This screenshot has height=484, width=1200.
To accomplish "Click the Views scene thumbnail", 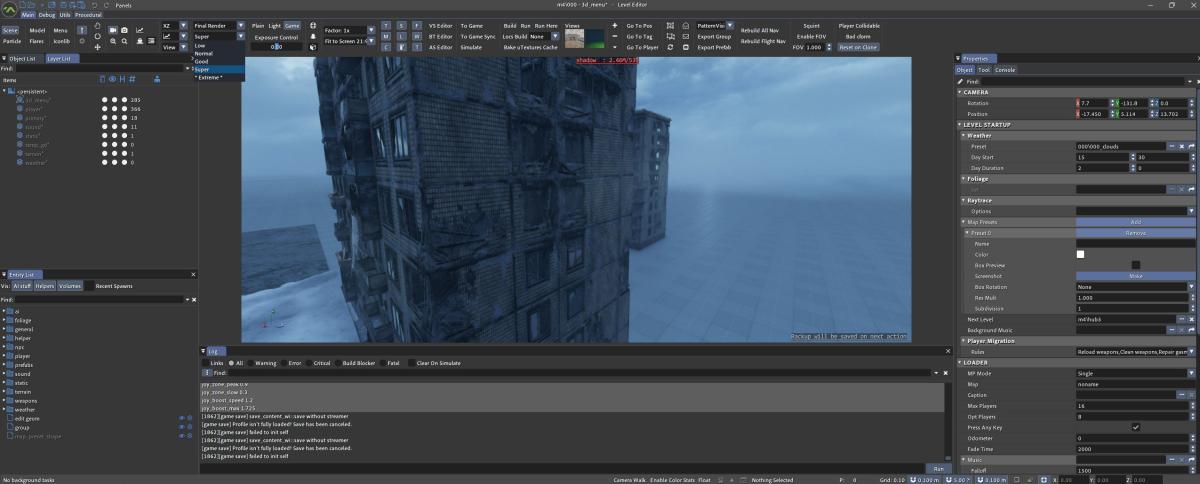I will 575,39.
